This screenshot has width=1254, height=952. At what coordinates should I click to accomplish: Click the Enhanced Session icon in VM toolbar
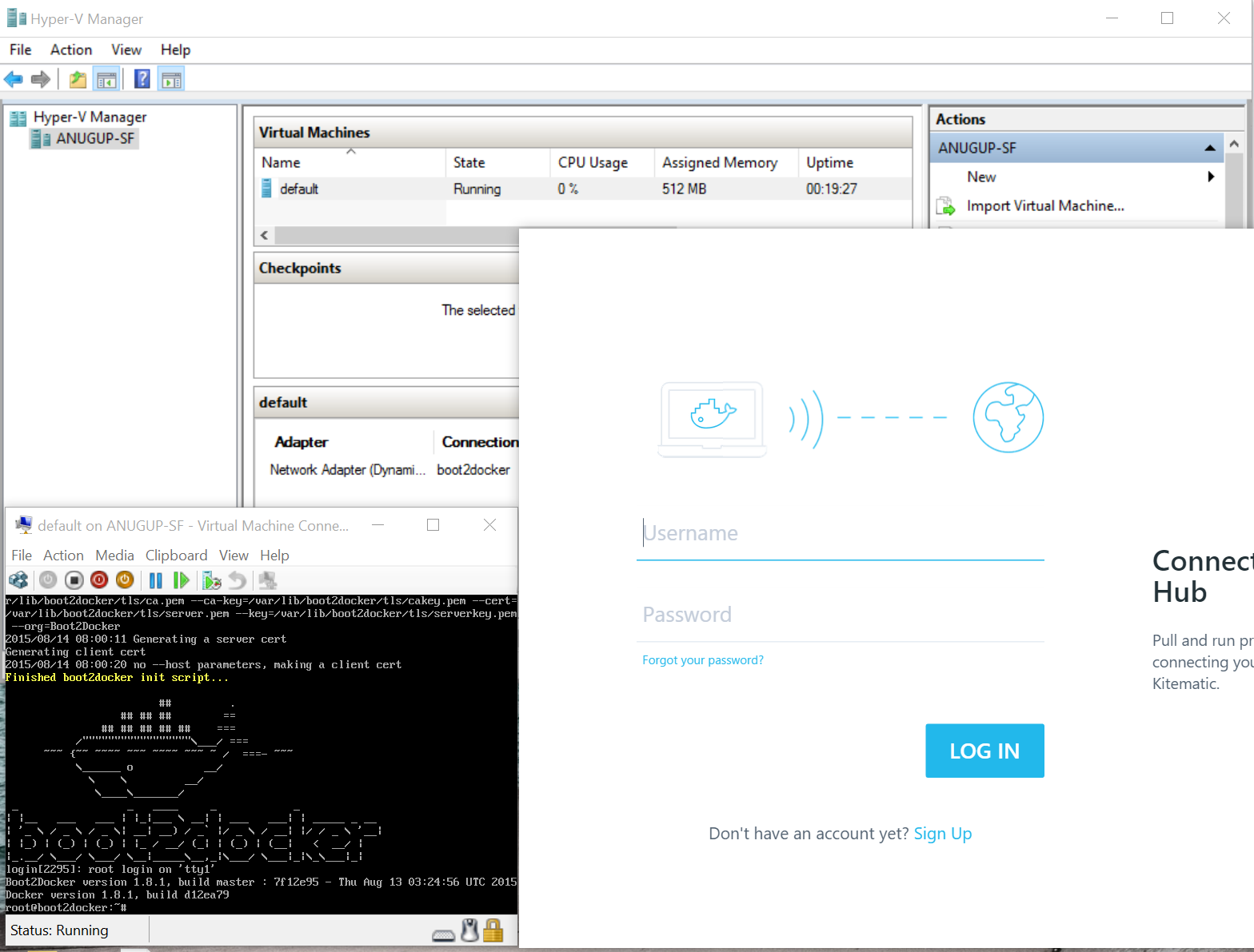267,580
